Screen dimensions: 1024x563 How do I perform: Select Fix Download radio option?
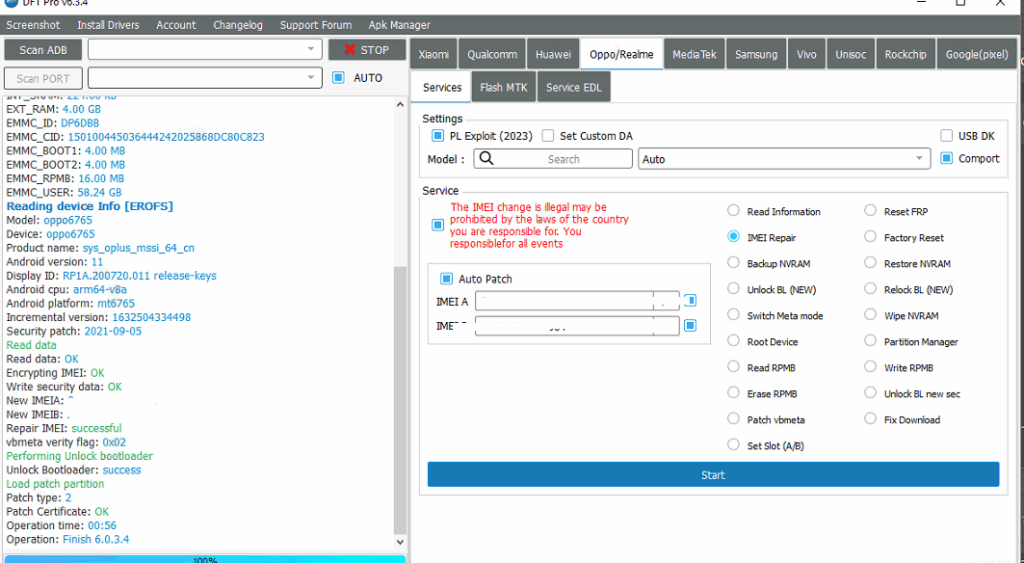point(870,419)
